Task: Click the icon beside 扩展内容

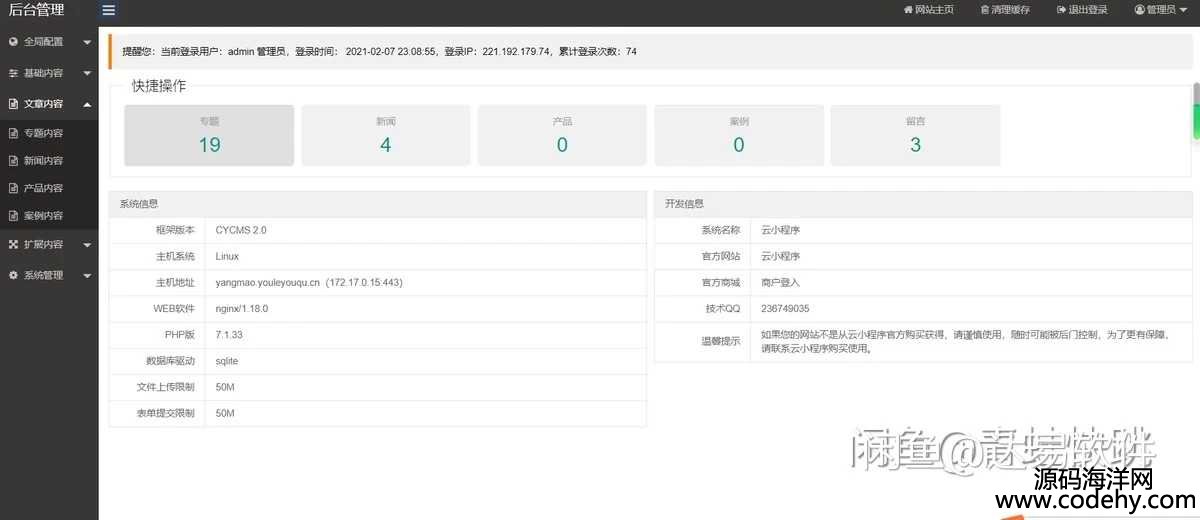Action: [13, 244]
